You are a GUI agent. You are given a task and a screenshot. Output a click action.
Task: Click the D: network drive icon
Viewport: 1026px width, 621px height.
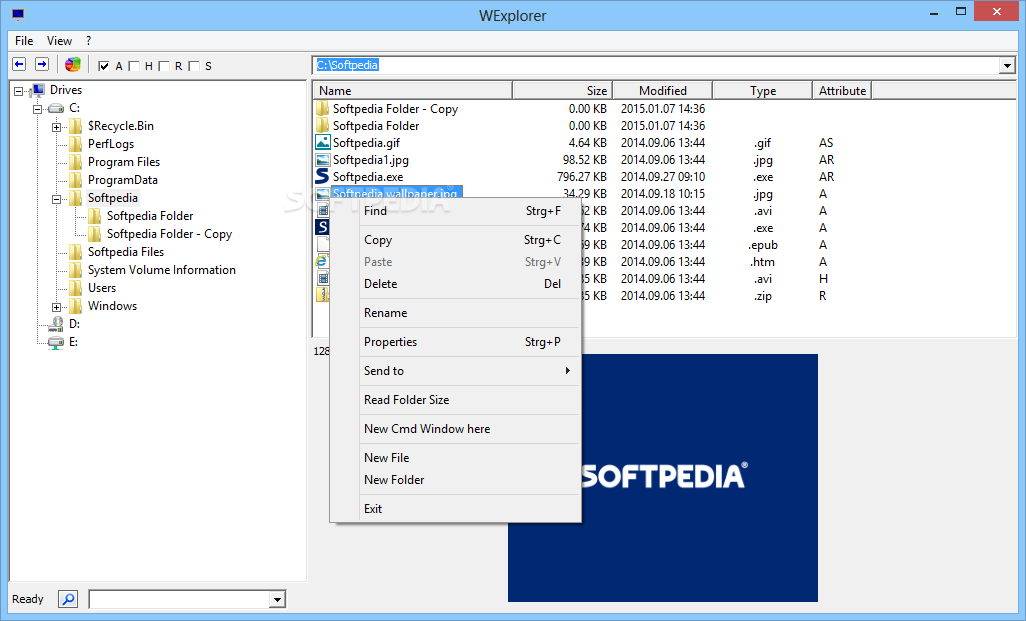[x=56, y=324]
